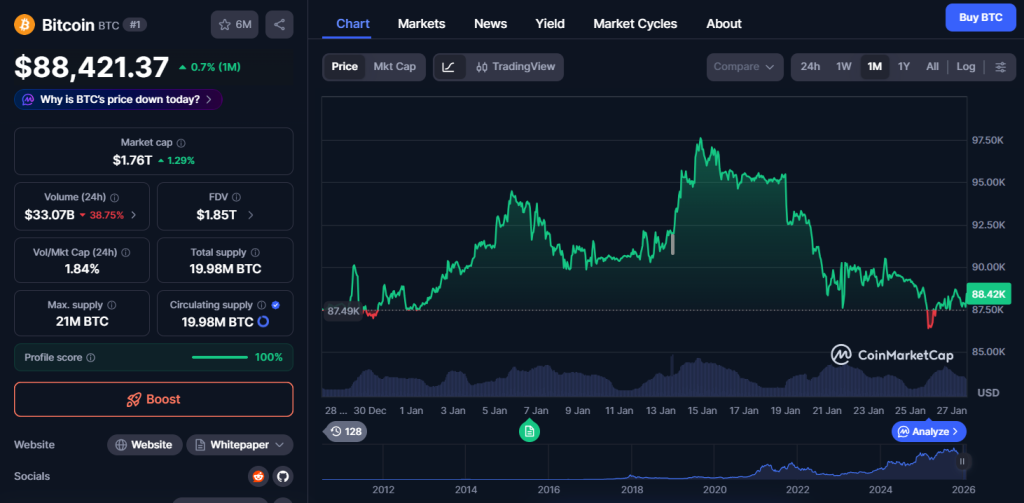Click the Boost button

pyautogui.click(x=153, y=399)
